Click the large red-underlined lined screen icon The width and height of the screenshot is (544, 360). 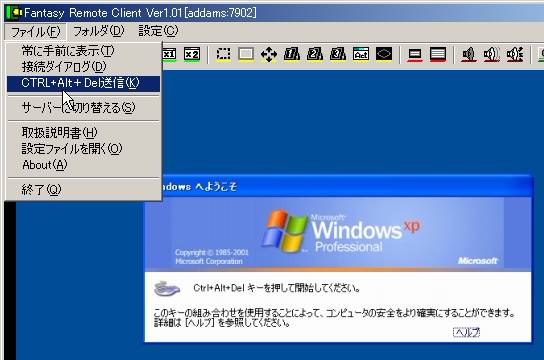click(x=438, y=54)
